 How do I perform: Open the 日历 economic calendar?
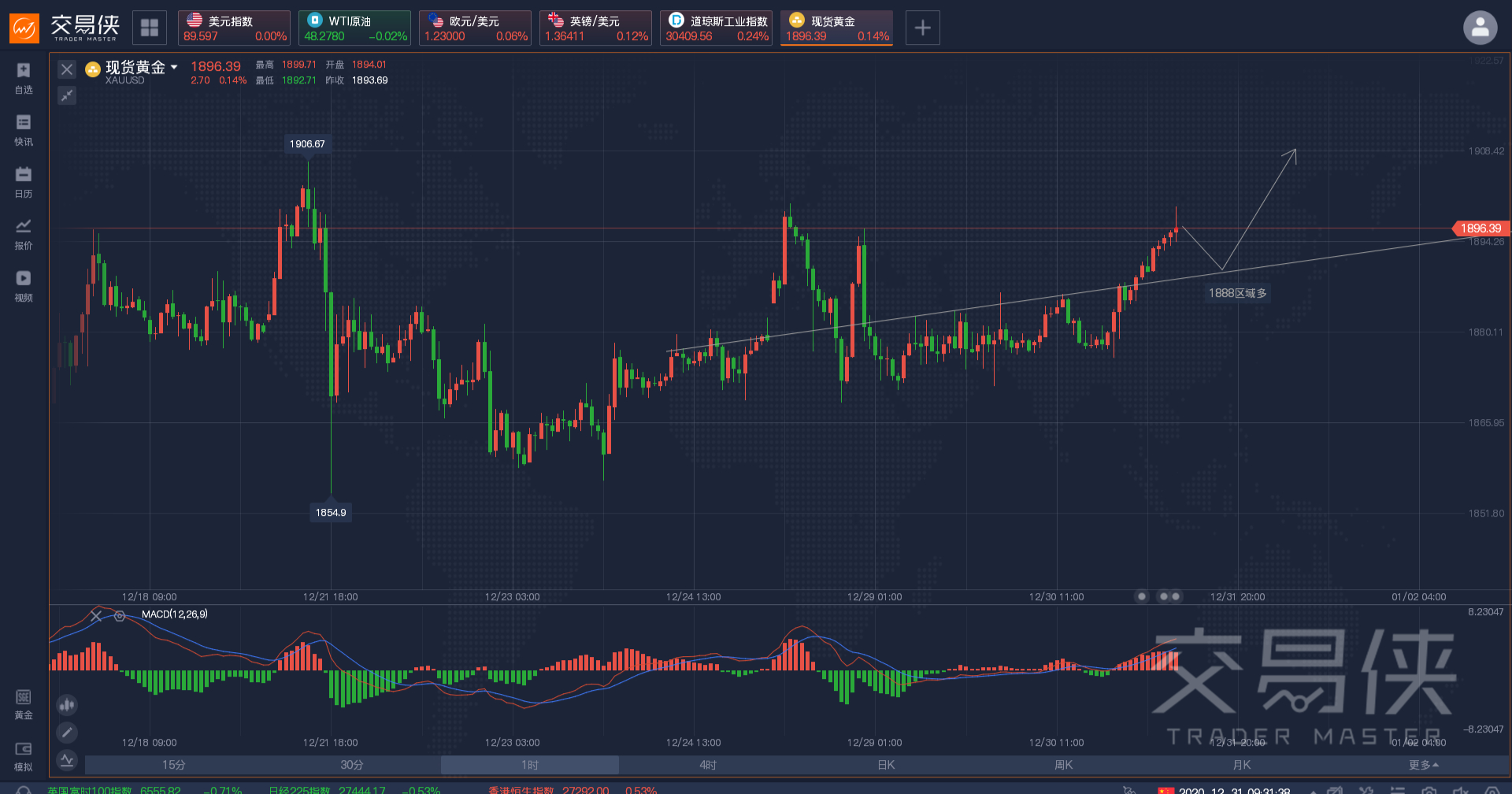click(x=24, y=182)
